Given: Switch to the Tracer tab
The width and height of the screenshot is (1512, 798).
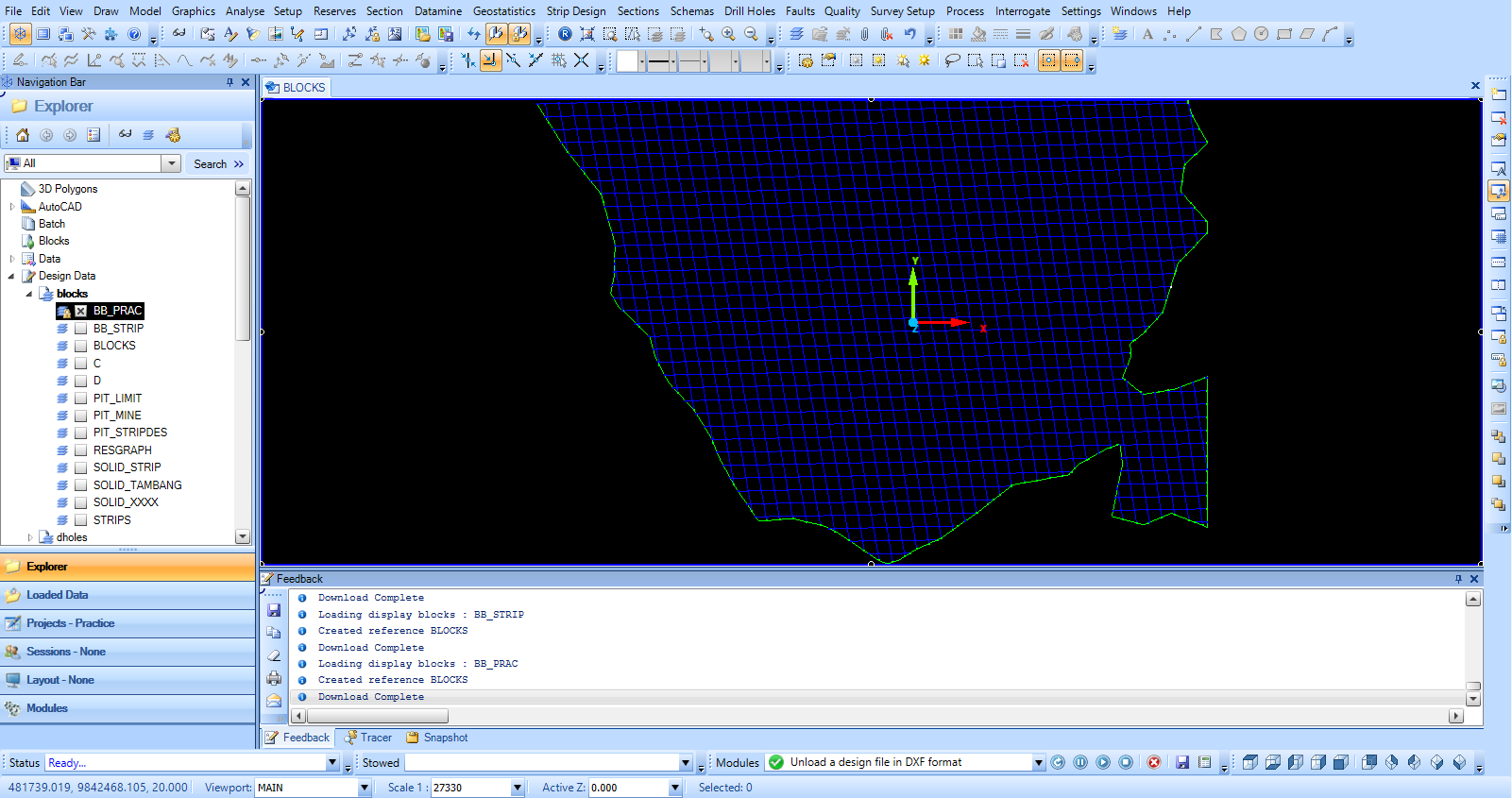Looking at the screenshot, I should tap(368, 738).
